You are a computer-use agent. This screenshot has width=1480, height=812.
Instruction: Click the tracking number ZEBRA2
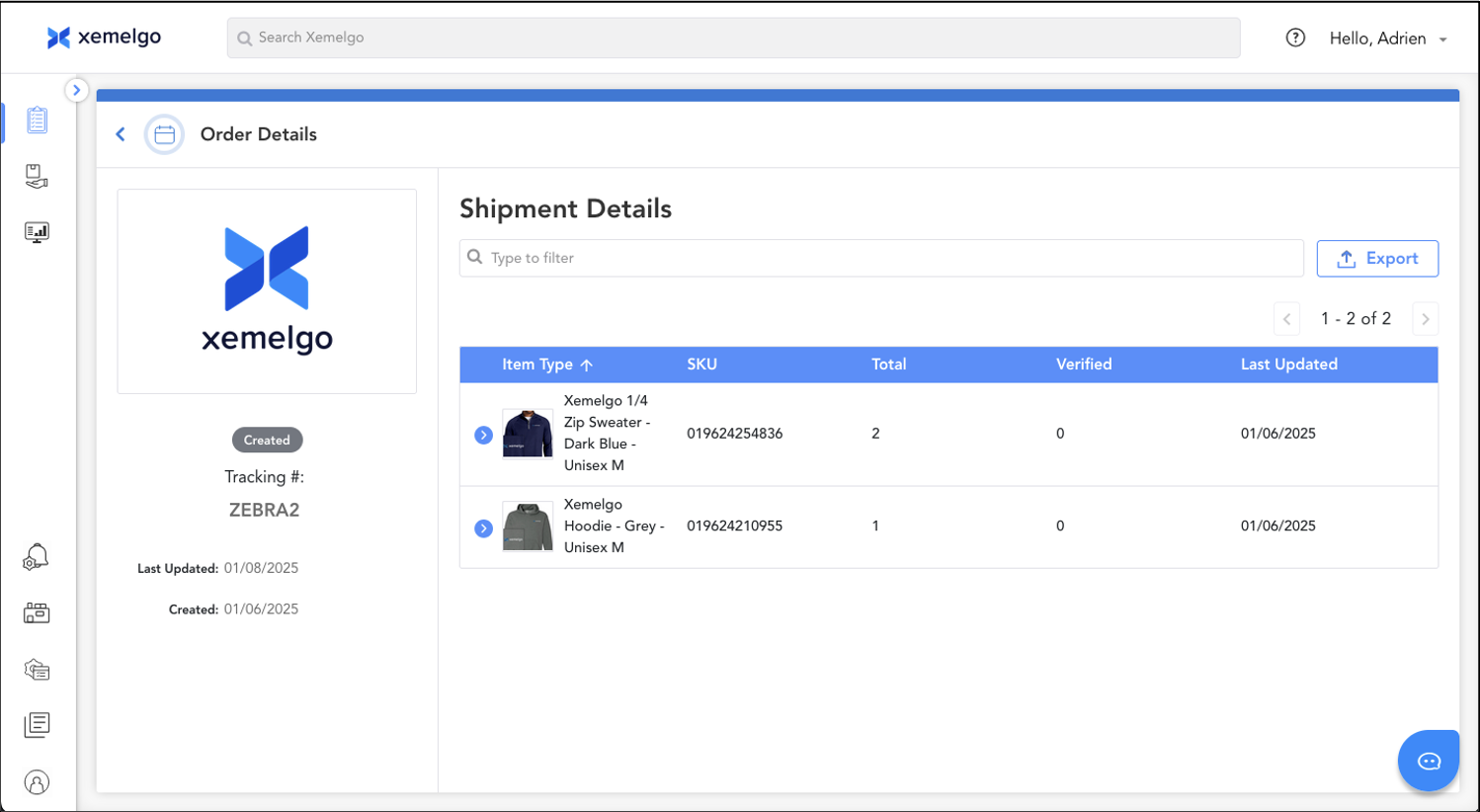click(x=264, y=510)
